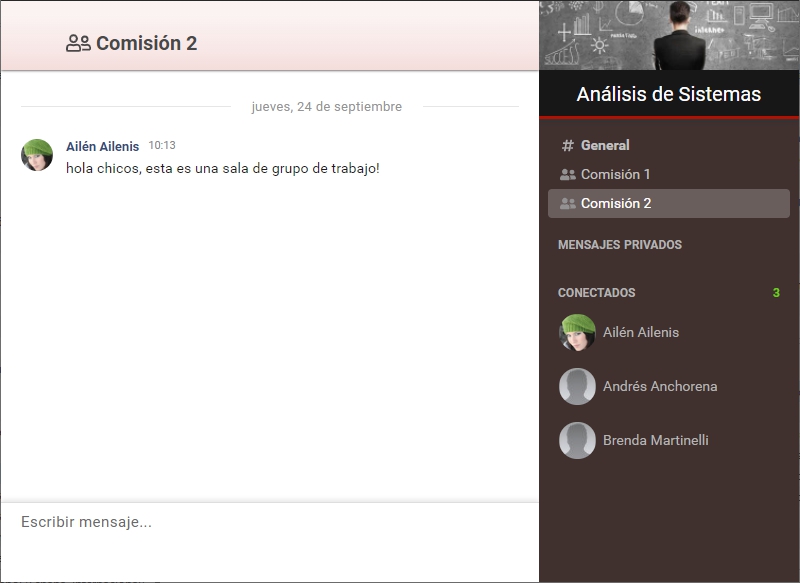
Task: Click the hash icon next to General
Action: pos(567,145)
